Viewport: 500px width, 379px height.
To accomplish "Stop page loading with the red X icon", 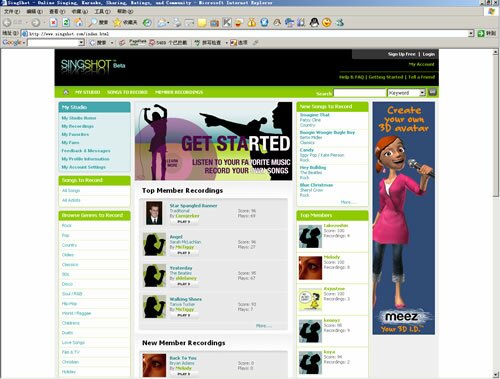I will coord(53,23).
